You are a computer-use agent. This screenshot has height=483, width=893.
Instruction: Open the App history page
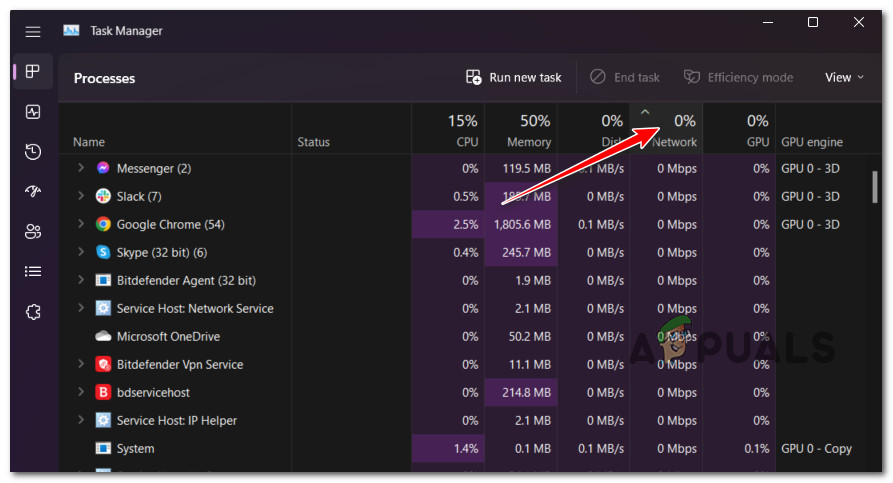(x=33, y=152)
